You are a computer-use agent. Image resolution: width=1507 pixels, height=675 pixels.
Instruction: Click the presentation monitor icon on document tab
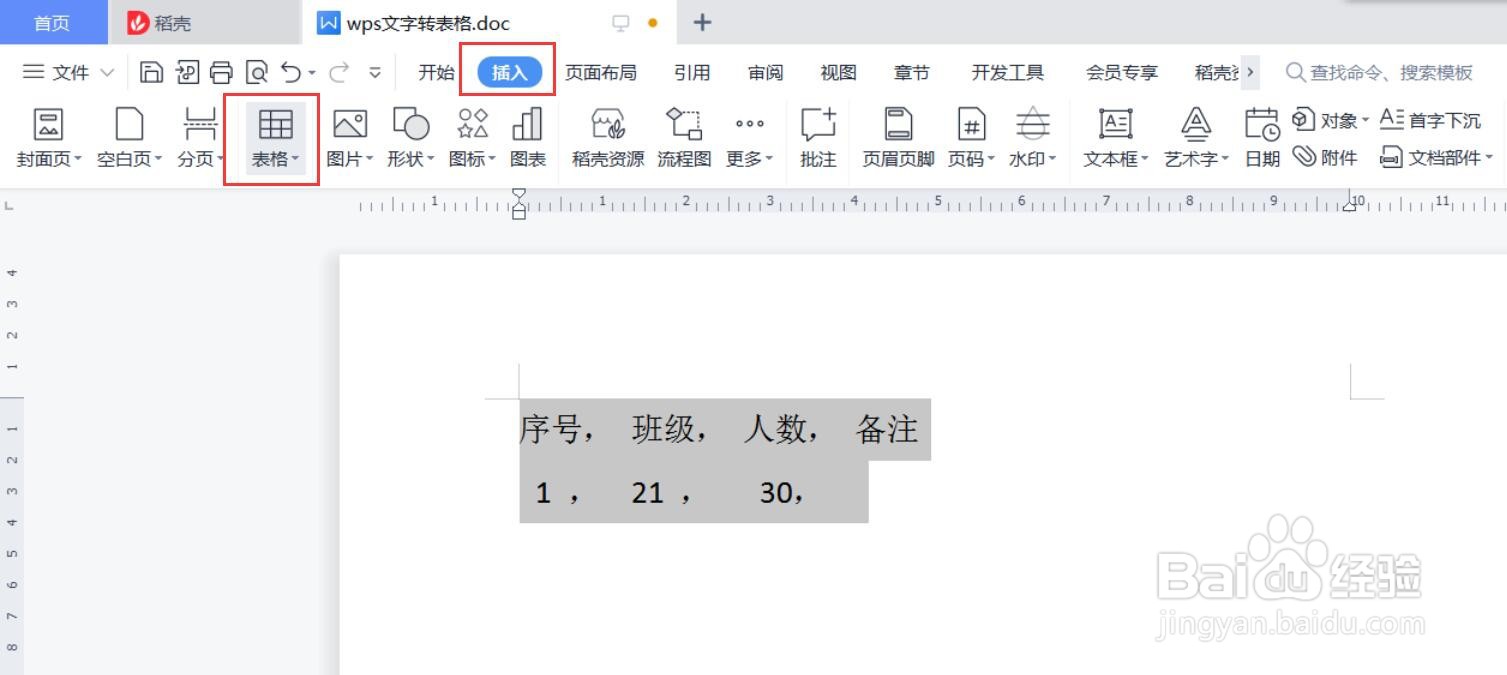621,22
